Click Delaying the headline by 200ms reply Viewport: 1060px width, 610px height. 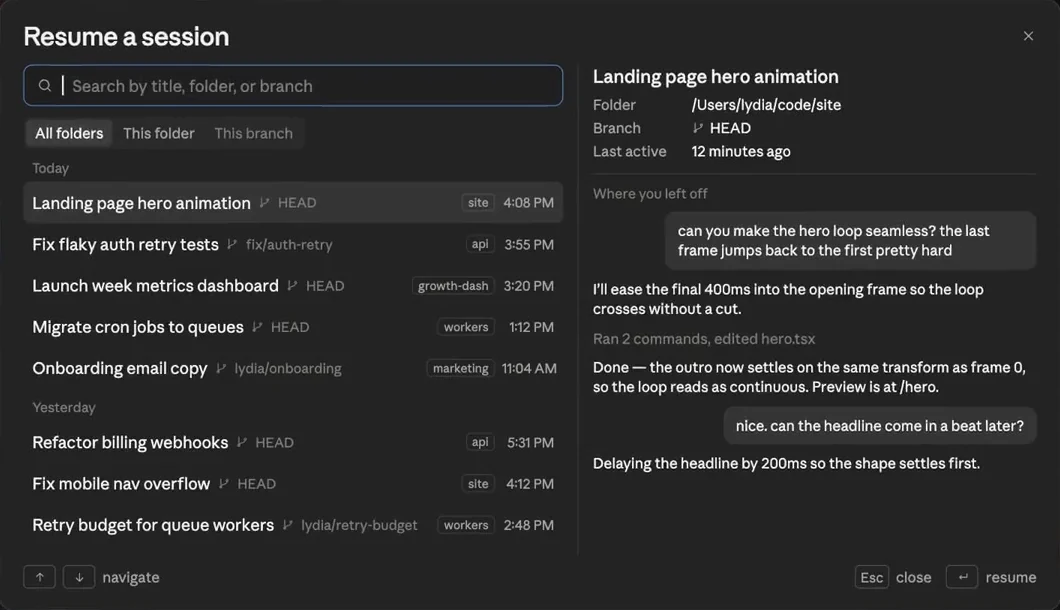coord(786,464)
